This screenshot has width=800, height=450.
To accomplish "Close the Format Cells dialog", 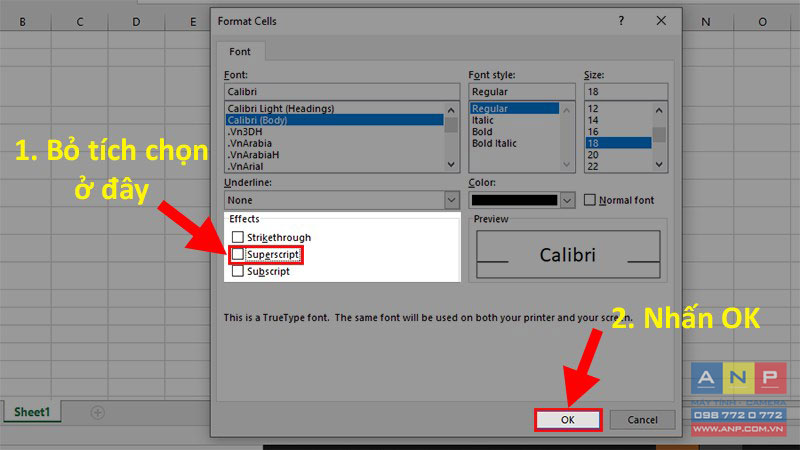I will [661, 21].
